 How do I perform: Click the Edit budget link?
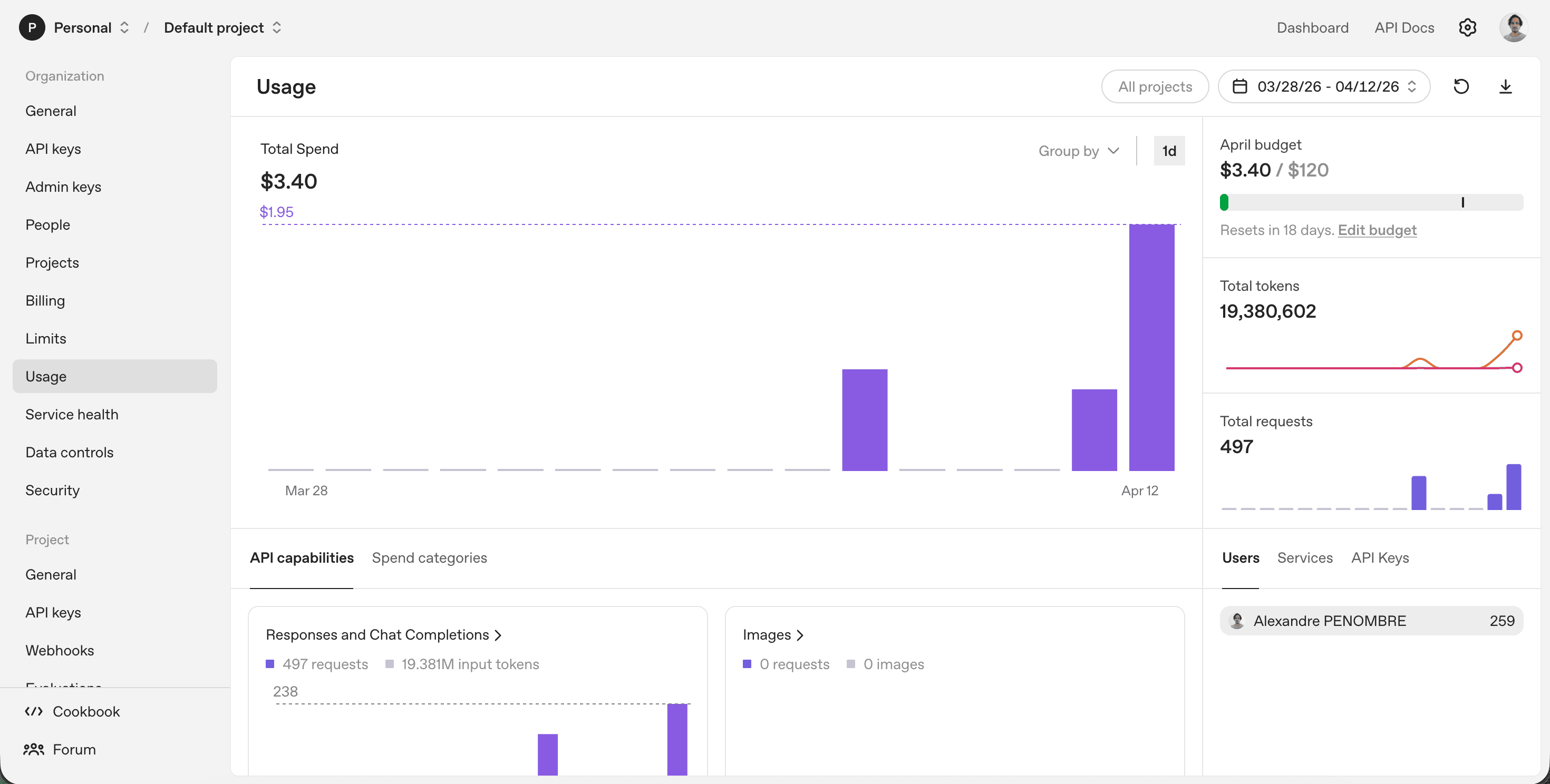(1377, 230)
